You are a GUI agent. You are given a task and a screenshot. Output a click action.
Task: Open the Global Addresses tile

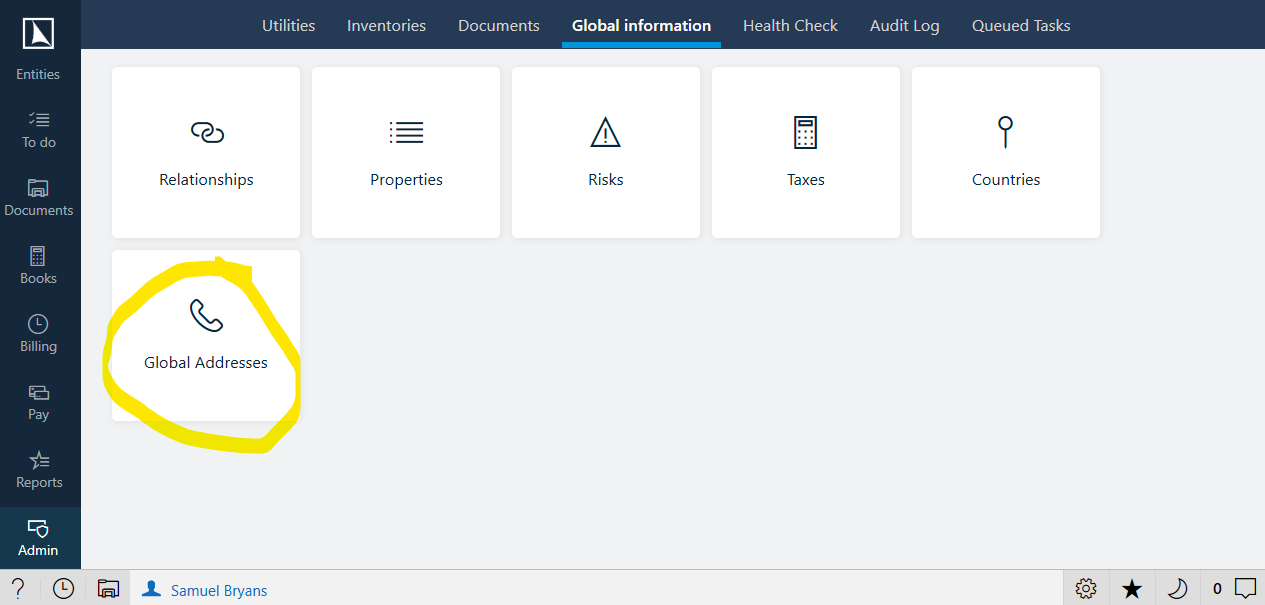pyautogui.click(x=206, y=335)
